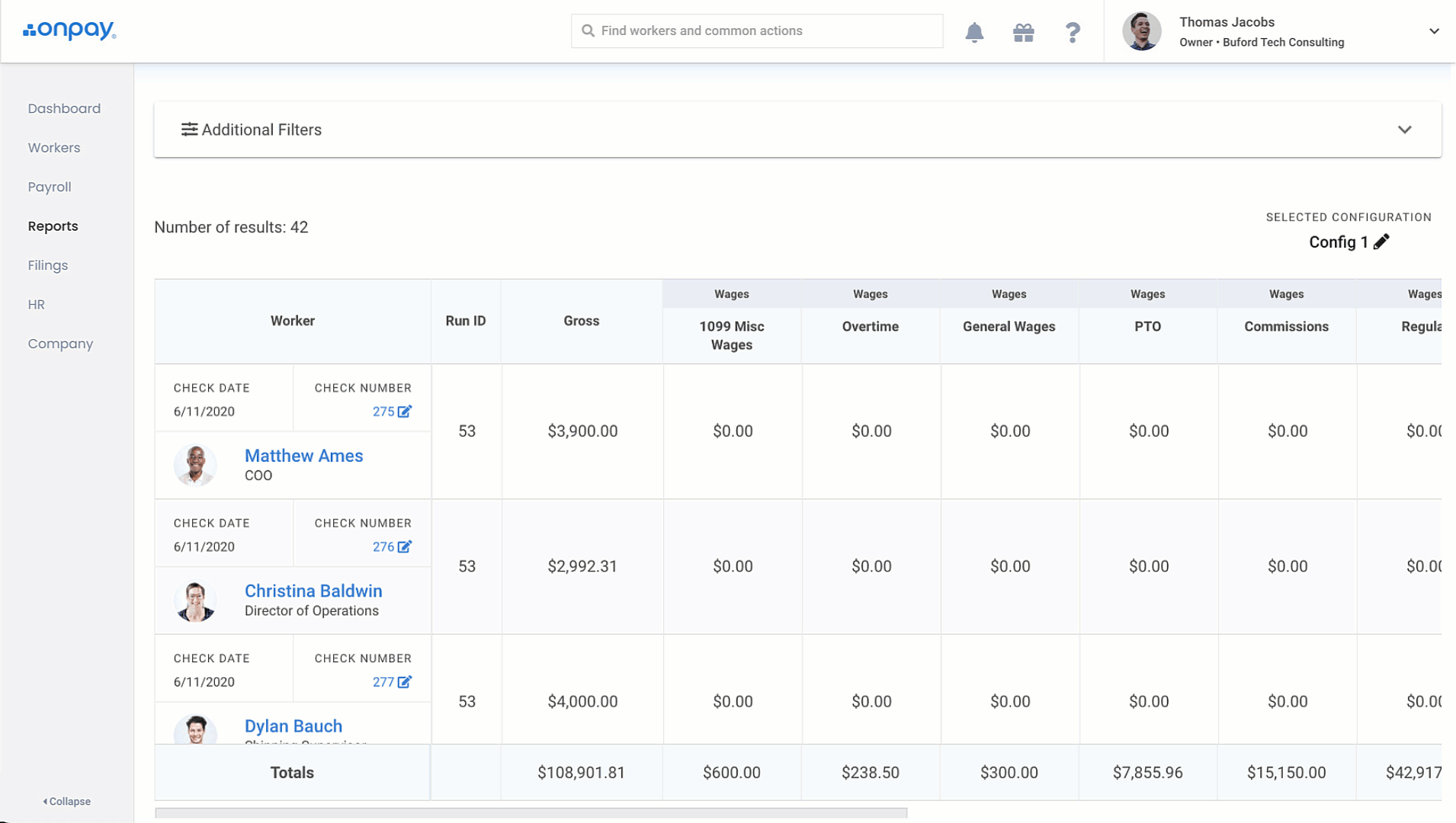Click Christina Baldwin Run ID 53
This screenshot has width=1456, height=823.
tap(467, 566)
